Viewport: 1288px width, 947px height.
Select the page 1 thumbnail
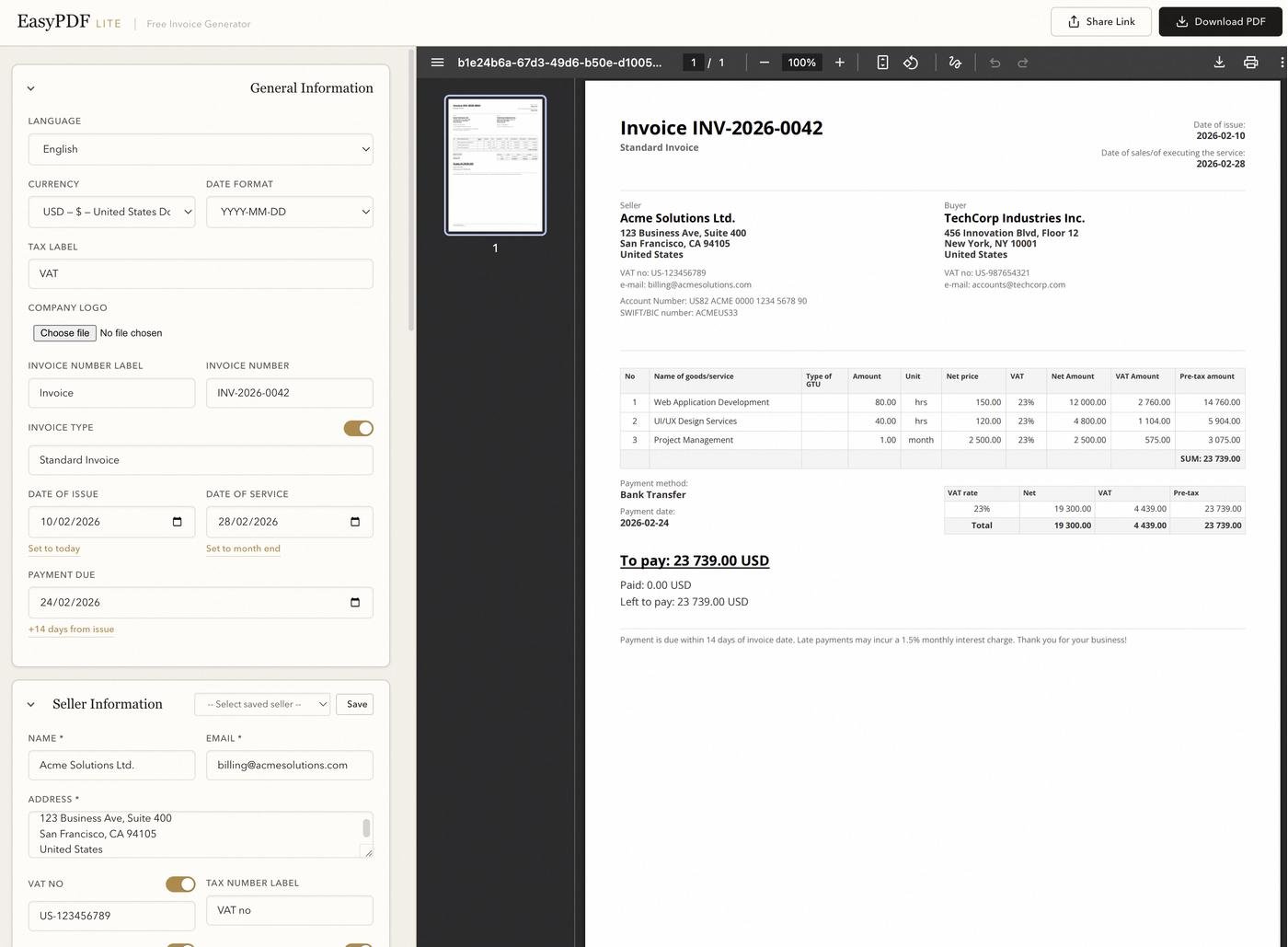point(495,165)
